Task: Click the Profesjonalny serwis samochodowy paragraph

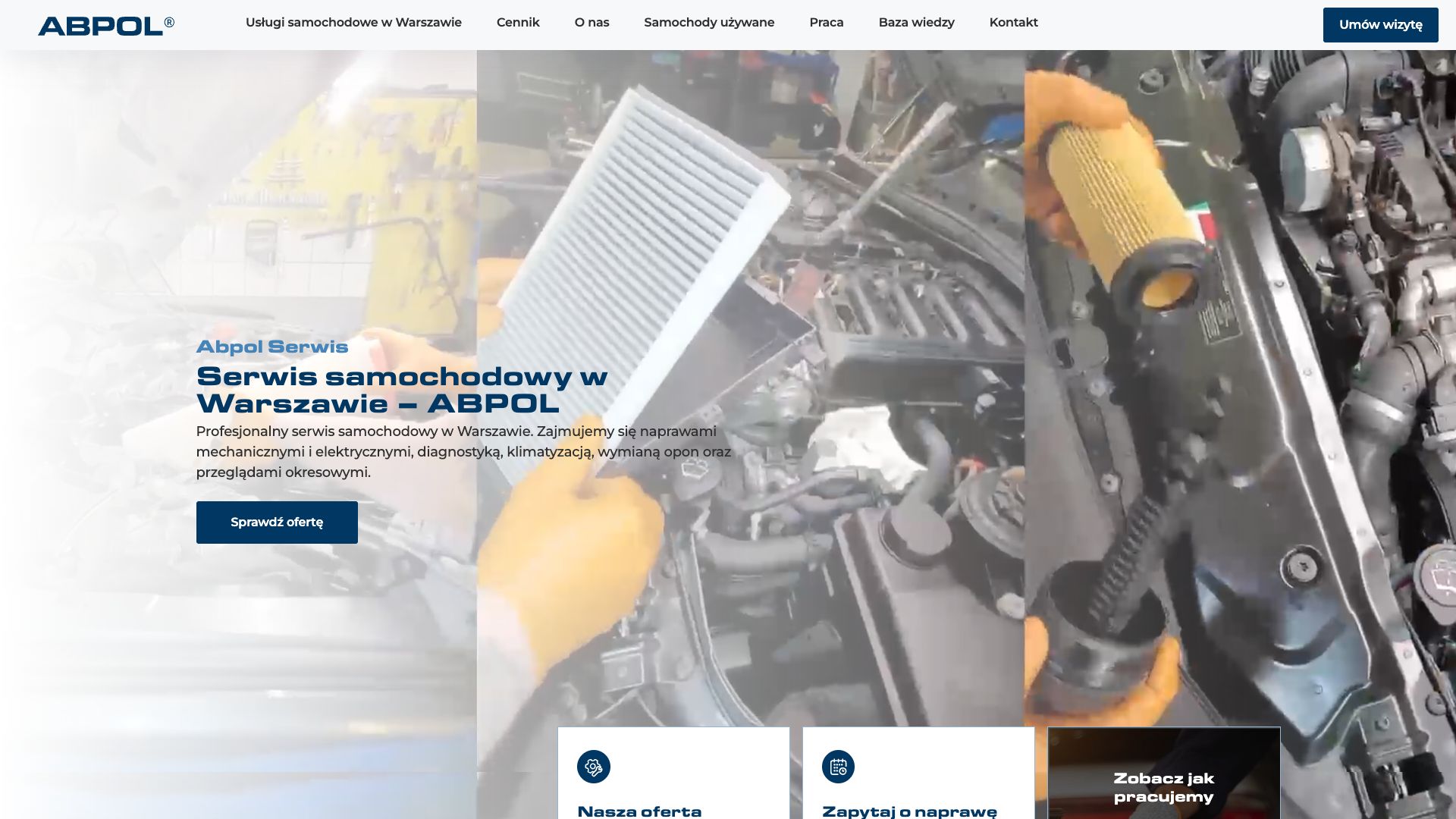Action: click(x=463, y=452)
